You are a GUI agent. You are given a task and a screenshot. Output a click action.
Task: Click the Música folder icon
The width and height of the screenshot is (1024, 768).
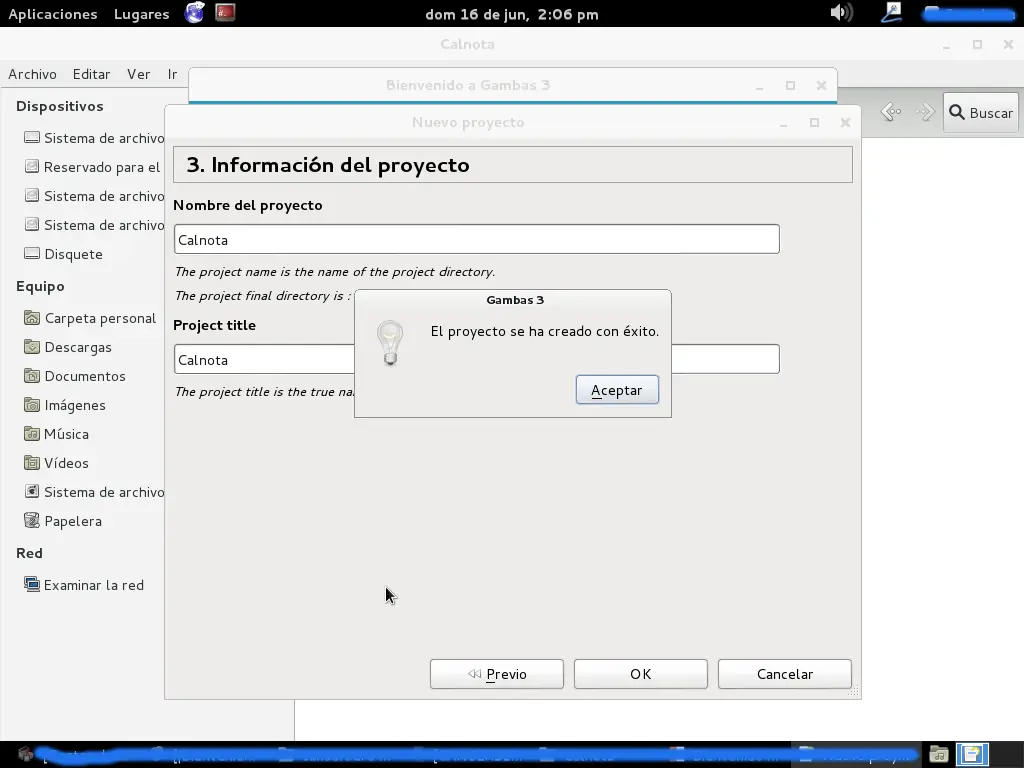point(32,434)
